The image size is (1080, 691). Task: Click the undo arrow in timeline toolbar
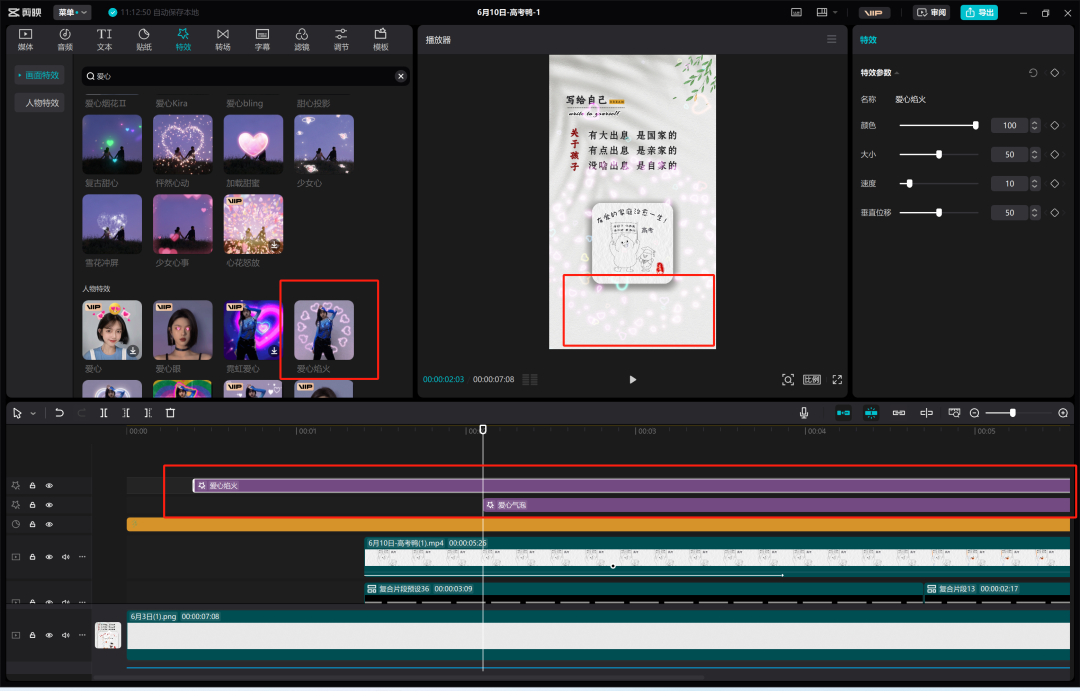click(x=60, y=413)
